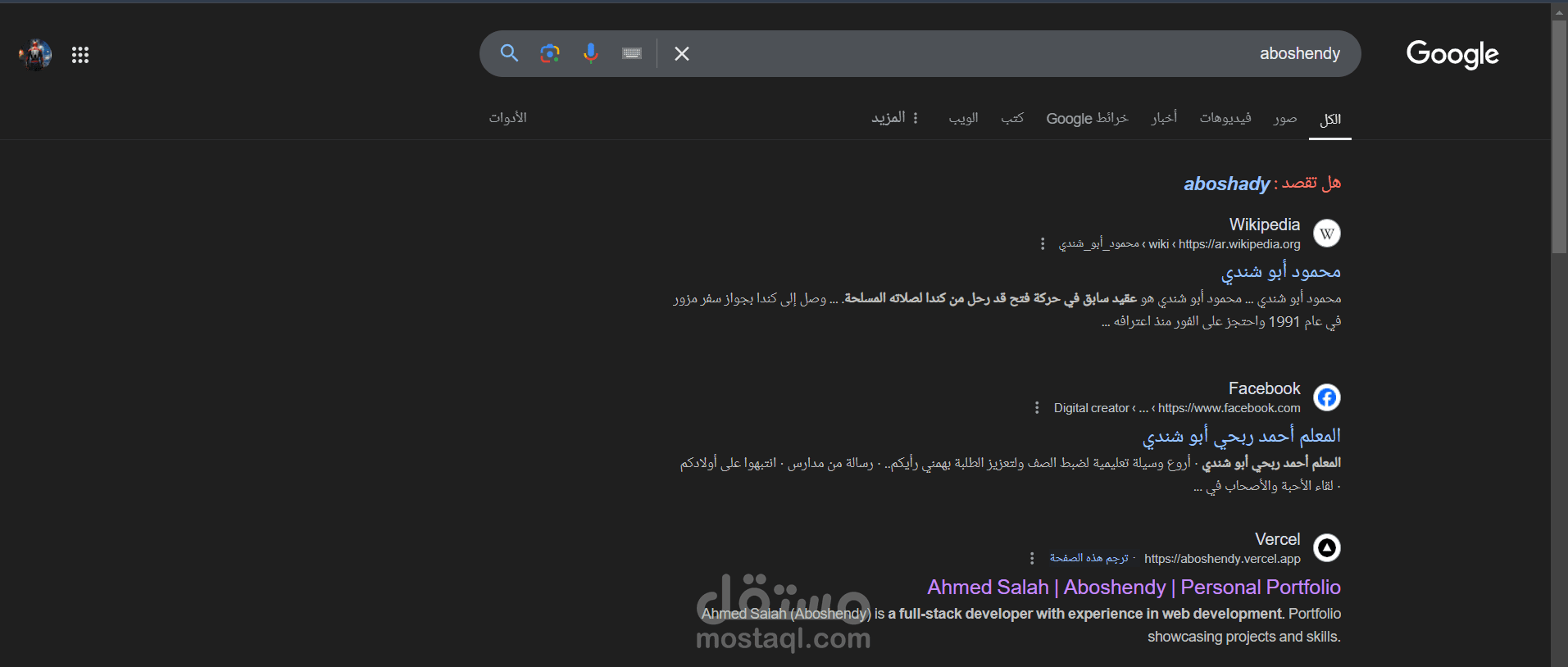Image resolution: width=1568 pixels, height=667 pixels.
Task: Click the aboshady spelling suggestion
Action: [x=1226, y=184]
